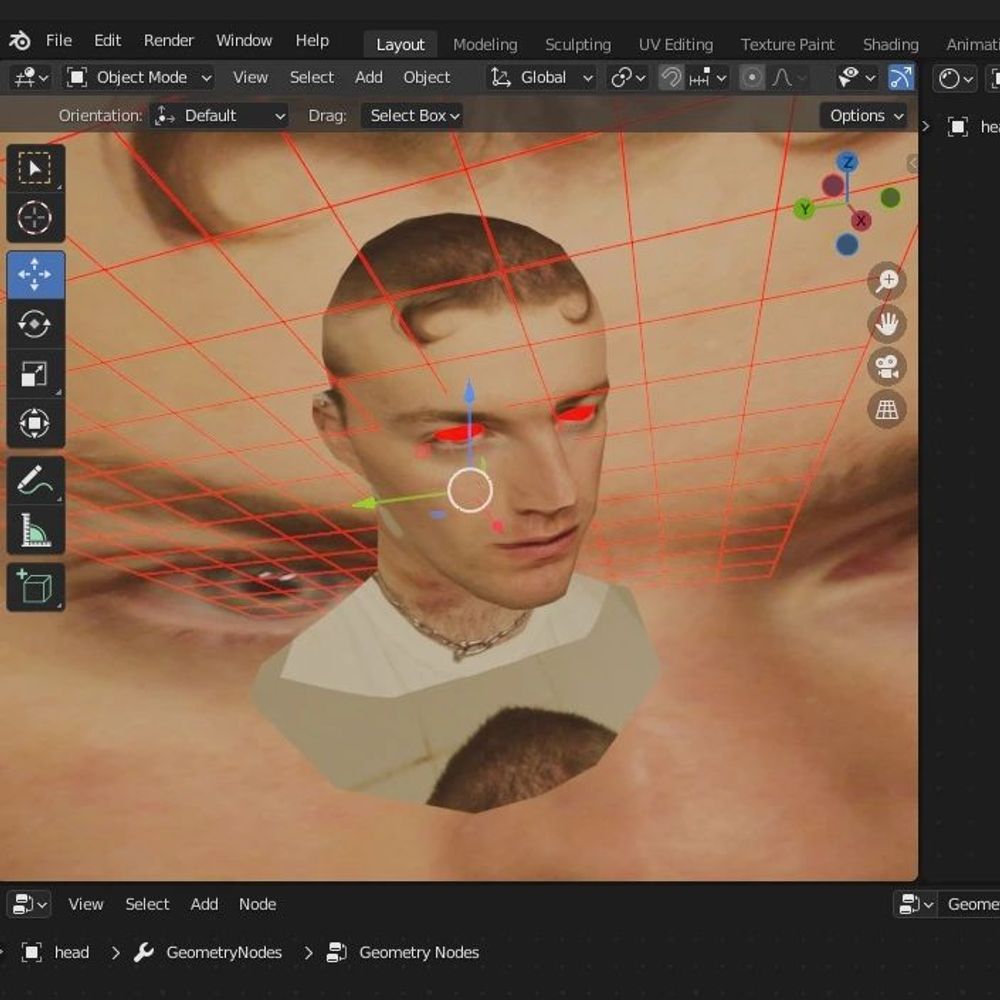Switch to the Layout workspace tab
The image size is (1000, 1000).
point(400,45)
